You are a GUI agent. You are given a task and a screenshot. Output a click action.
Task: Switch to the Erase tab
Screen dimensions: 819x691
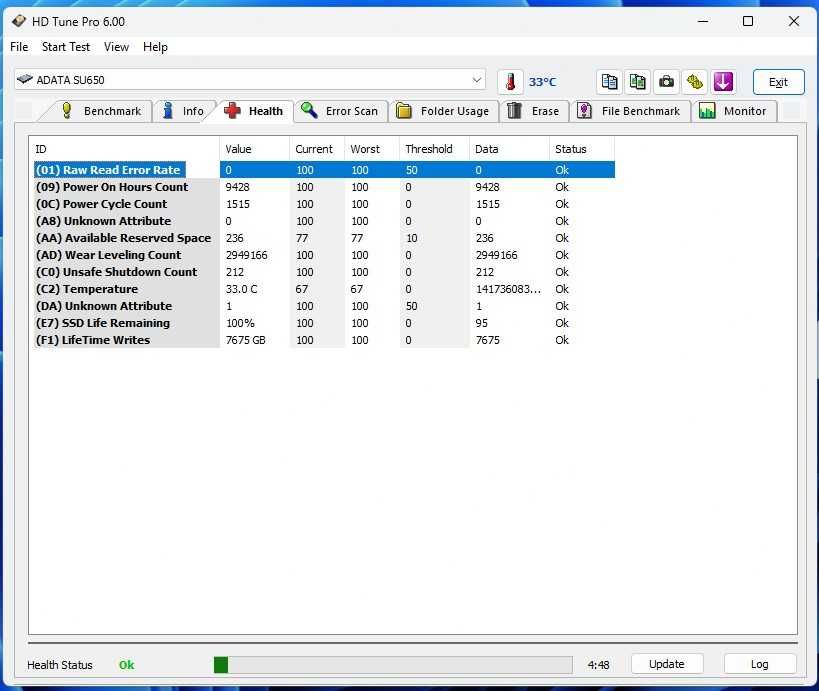(534, 111)
